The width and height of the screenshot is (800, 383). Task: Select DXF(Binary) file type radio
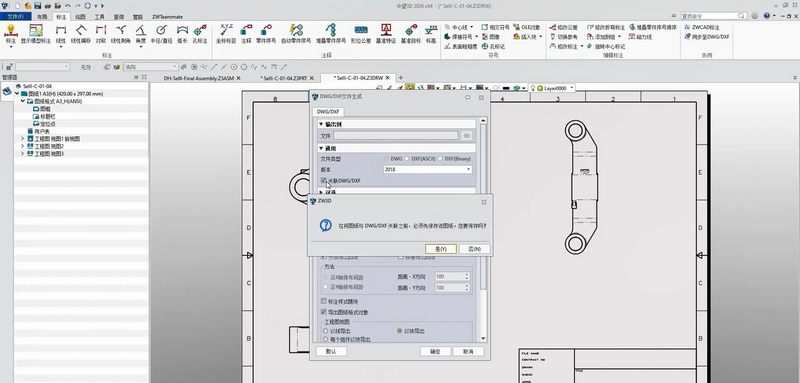(440, 159)
